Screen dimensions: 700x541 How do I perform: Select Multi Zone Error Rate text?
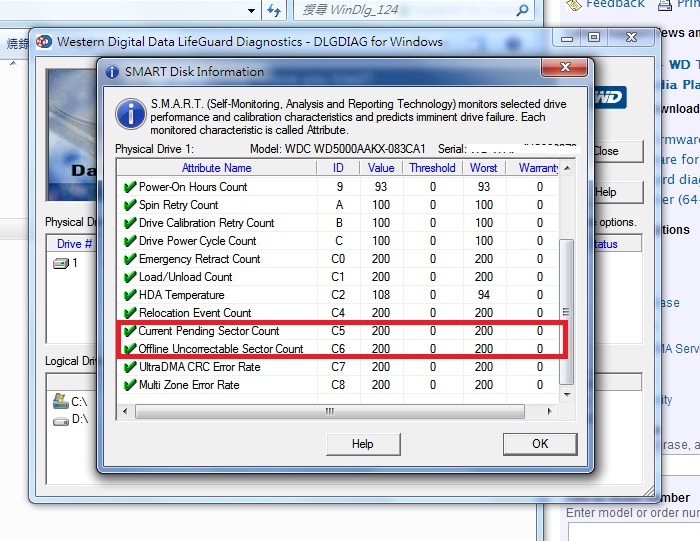coord(189,385)
